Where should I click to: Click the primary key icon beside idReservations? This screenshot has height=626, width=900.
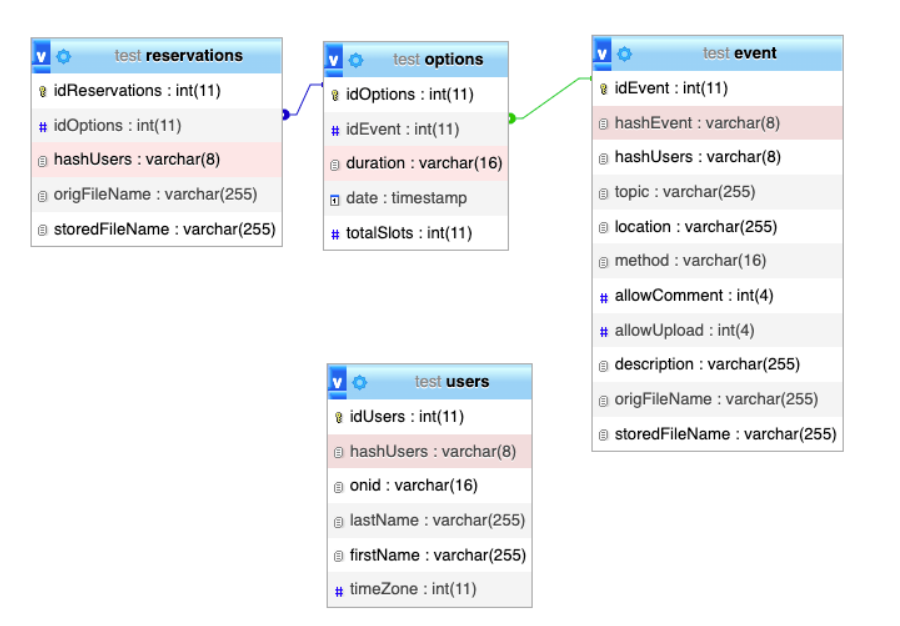coord(40,91)
